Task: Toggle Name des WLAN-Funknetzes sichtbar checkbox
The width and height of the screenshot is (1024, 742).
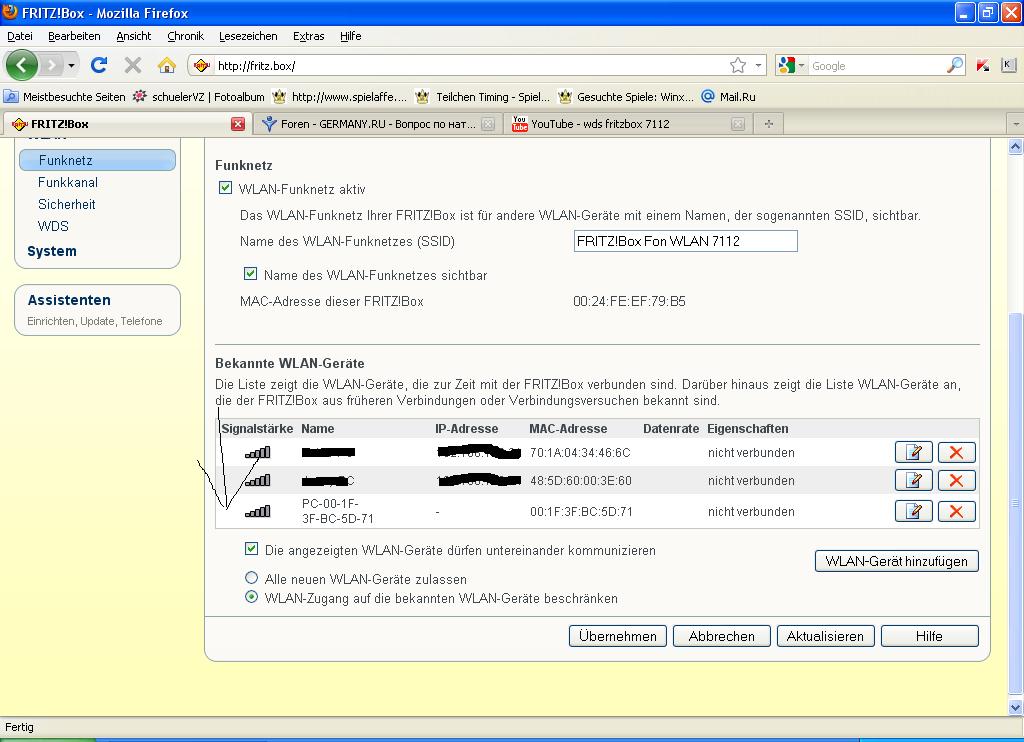Action: coord(250,274)
